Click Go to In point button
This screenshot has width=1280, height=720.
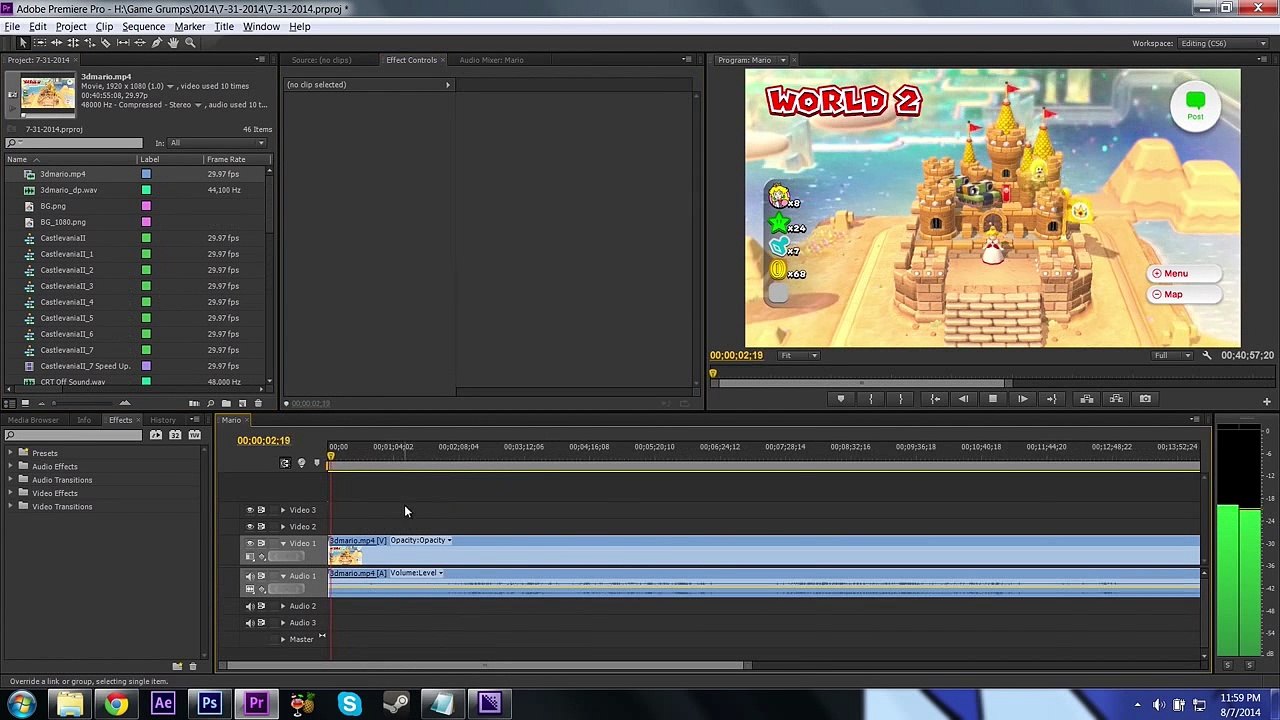(x=935, y=399)
